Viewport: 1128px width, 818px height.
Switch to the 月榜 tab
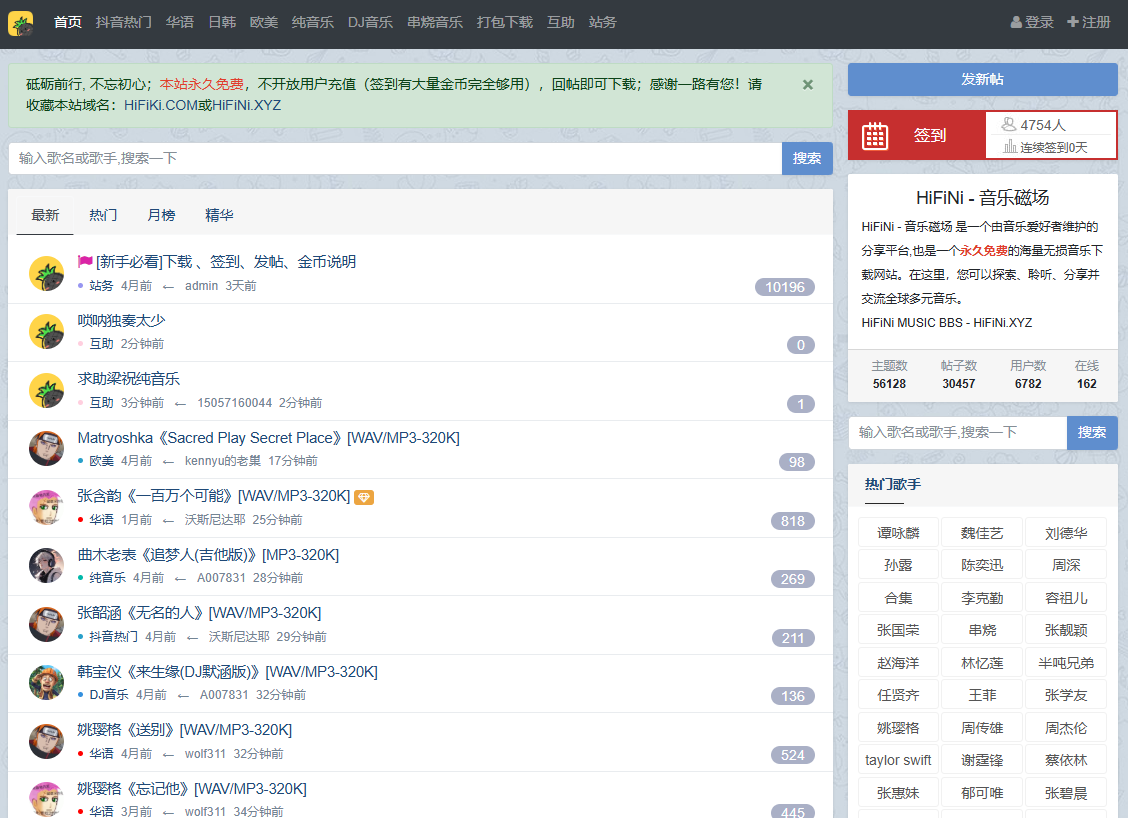[161, 215]
